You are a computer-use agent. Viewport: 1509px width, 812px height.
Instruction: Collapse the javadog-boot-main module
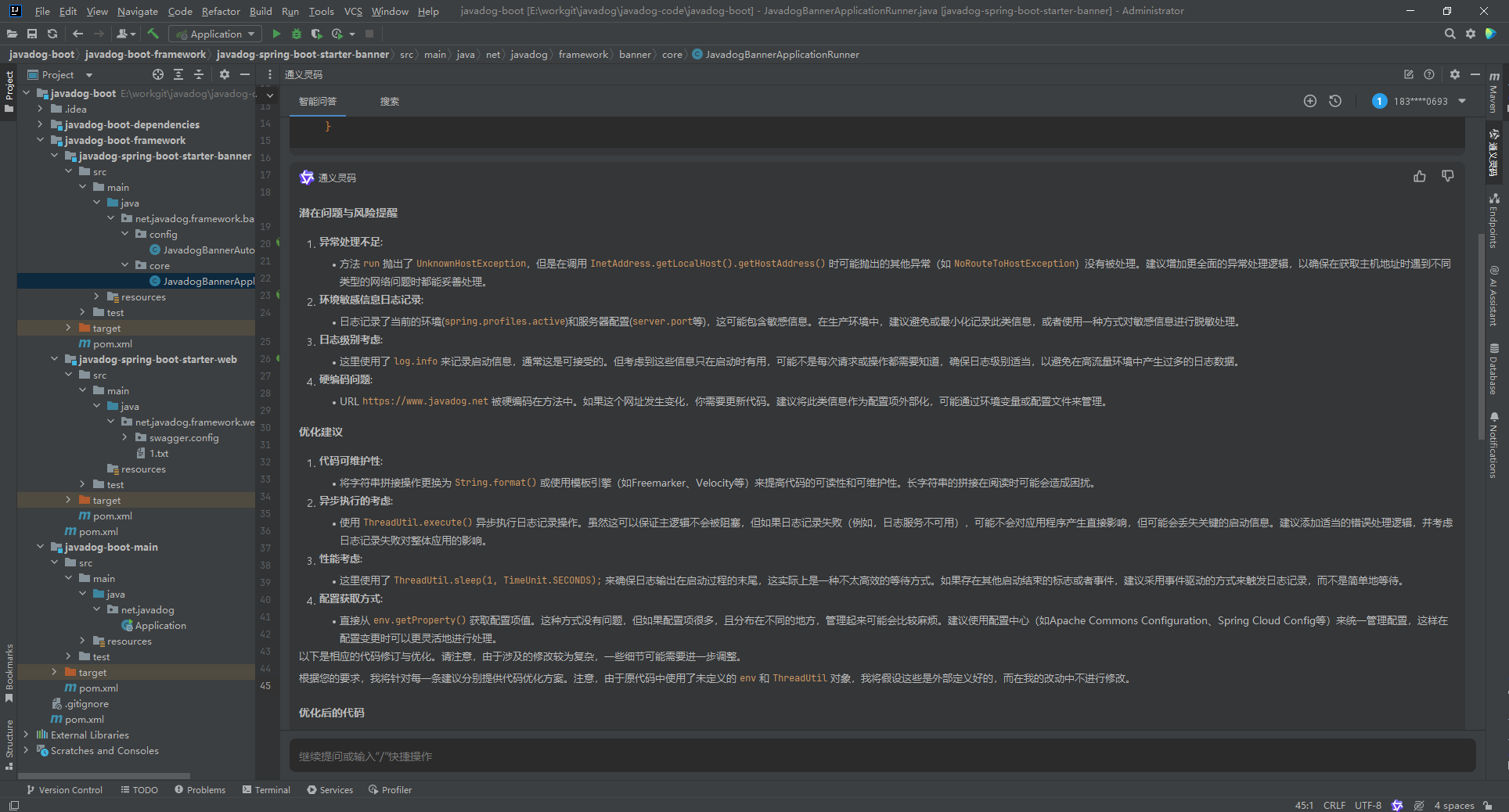pos(40,547)
